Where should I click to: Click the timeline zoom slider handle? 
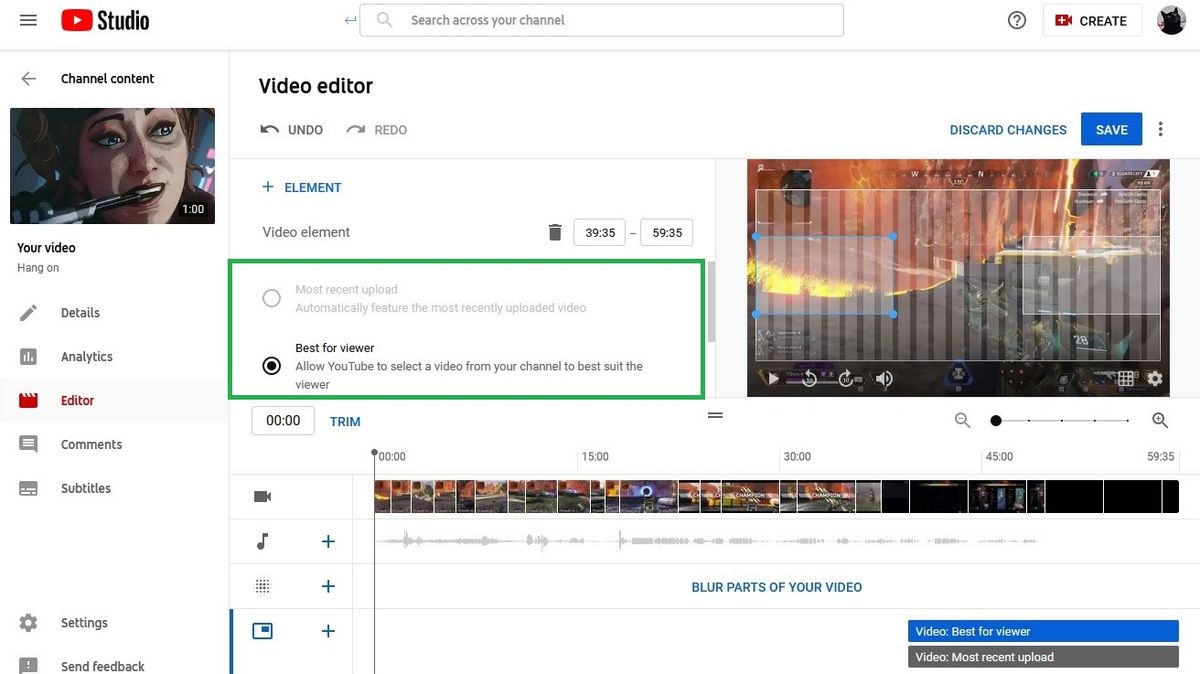[x=996, y=421]
